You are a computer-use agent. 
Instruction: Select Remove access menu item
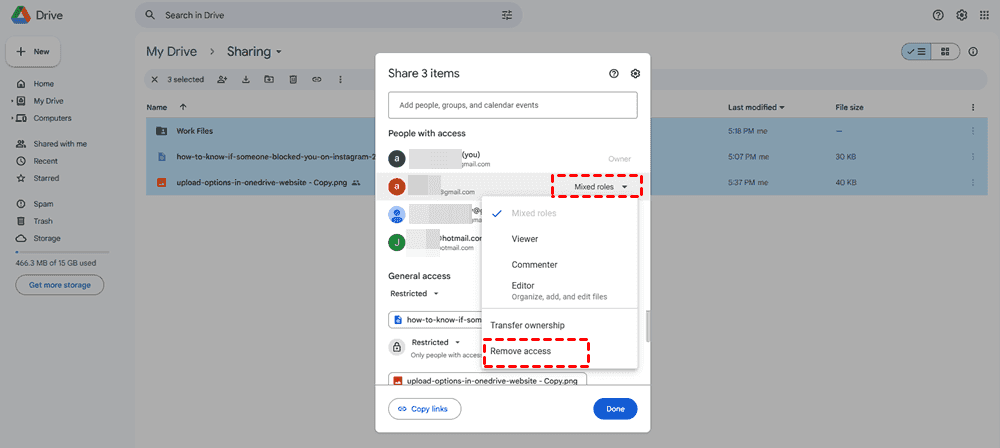[x=560, y=351]
